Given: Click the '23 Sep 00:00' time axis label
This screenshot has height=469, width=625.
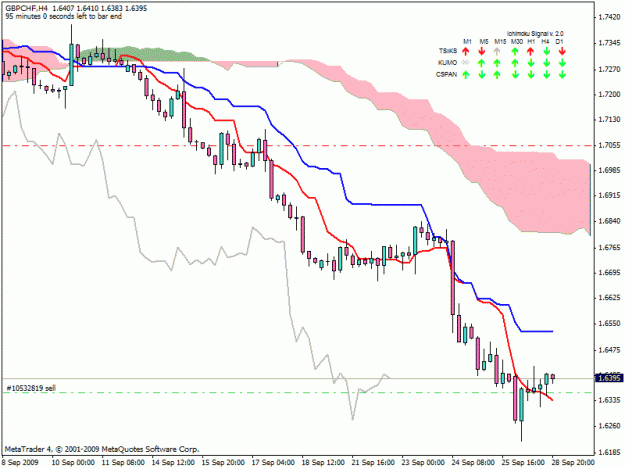Looking at the screenshot, I should pos(423,462).
